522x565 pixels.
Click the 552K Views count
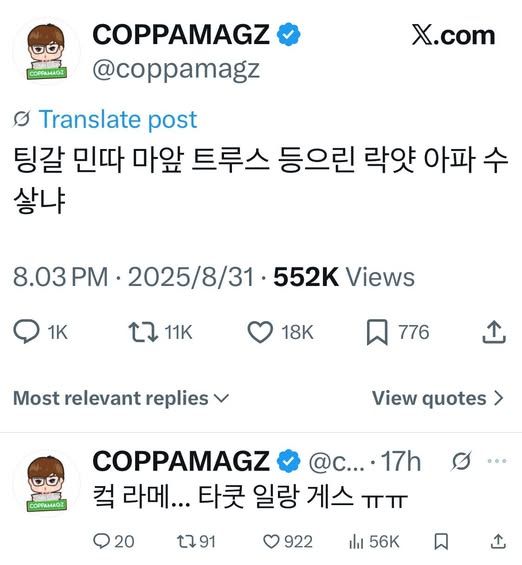pyautogui.click(x=344, y=277)
